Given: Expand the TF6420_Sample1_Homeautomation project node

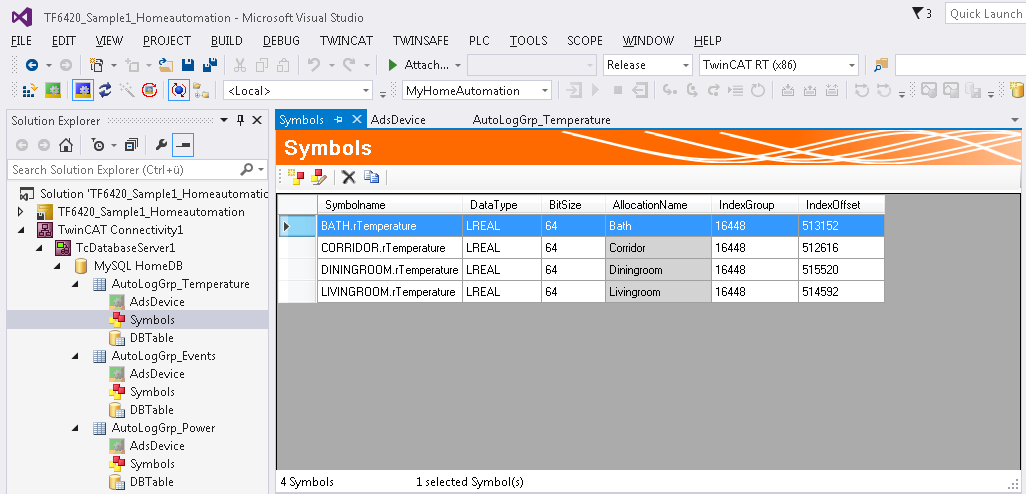Looking at the screenshot, I should tap(21, 211).
